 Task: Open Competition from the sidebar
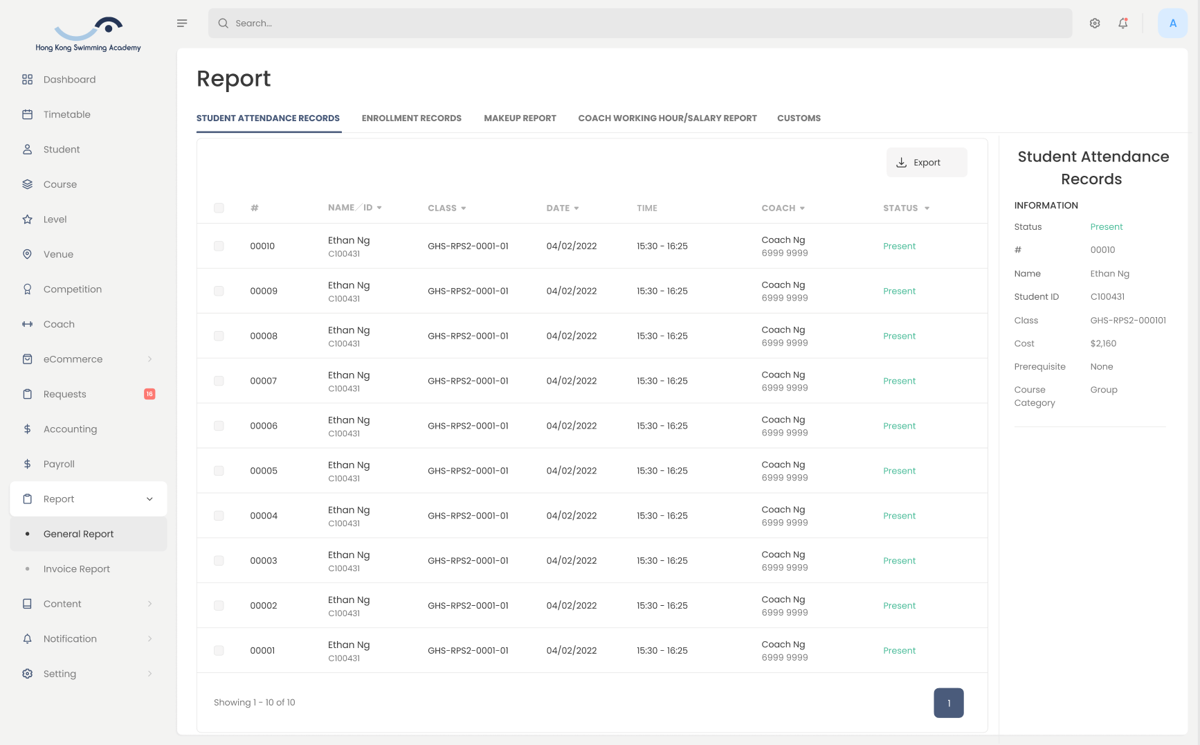click(x=89, y=289)
